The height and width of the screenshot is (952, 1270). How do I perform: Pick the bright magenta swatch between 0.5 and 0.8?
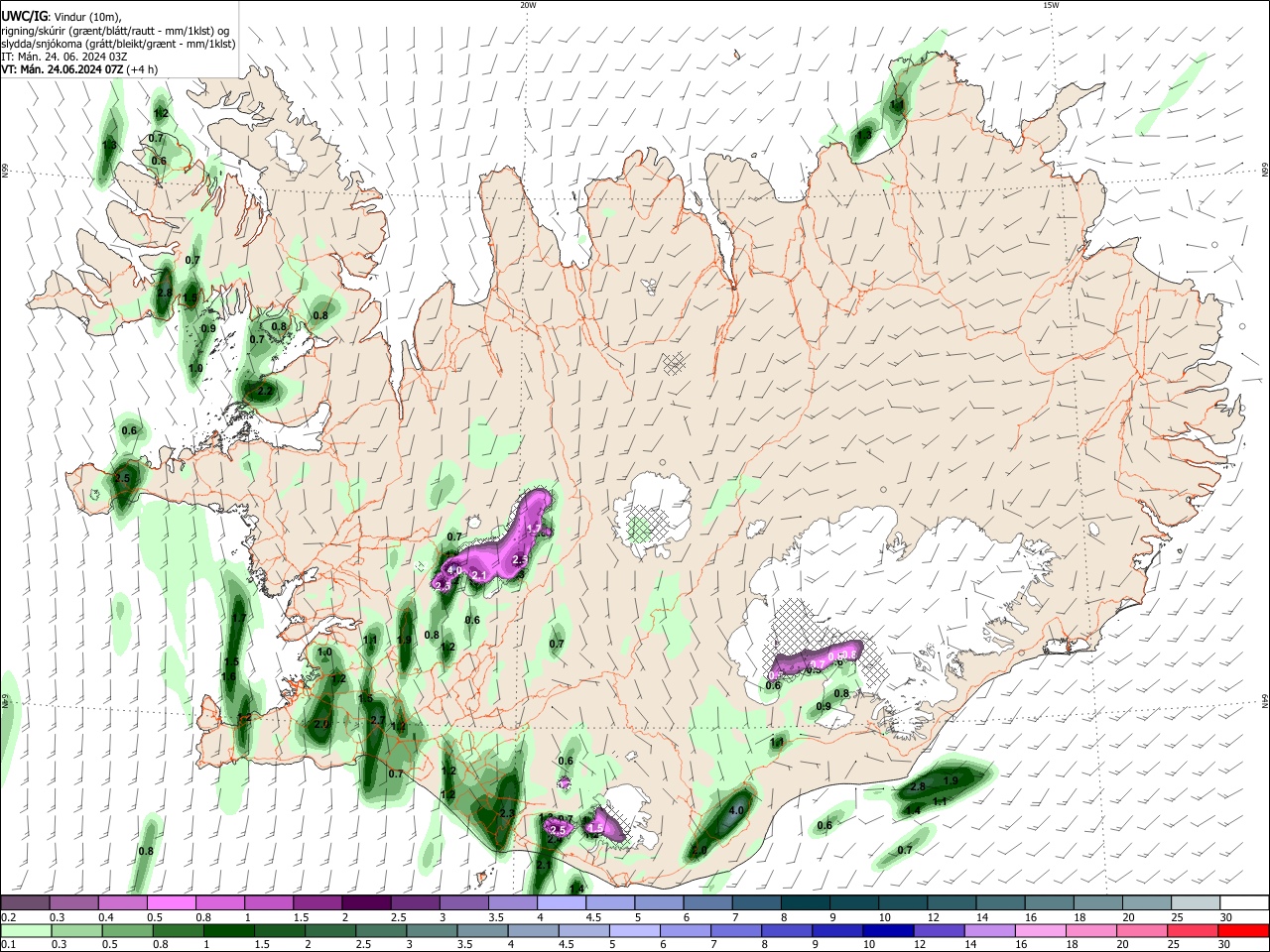coord(171,903)
